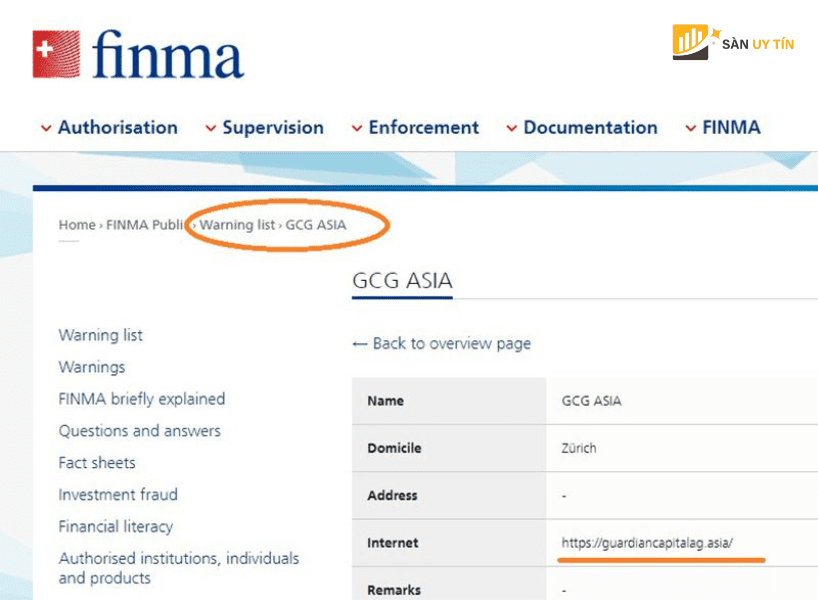Open Investment fraud sidebar link
The width and height of the screenshot is (818, 600).
(118, 495)
